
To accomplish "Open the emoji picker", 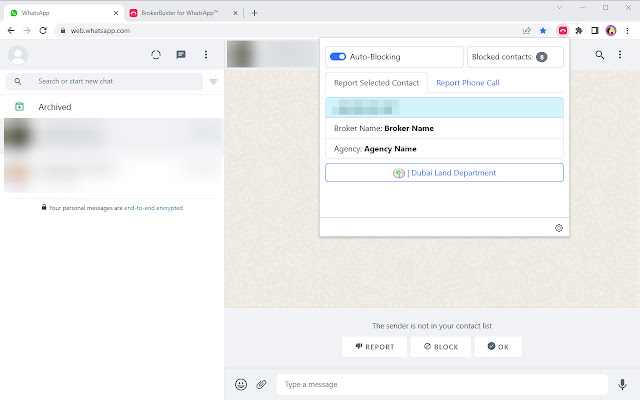I will pyautogui.click(x=241, y=384).
